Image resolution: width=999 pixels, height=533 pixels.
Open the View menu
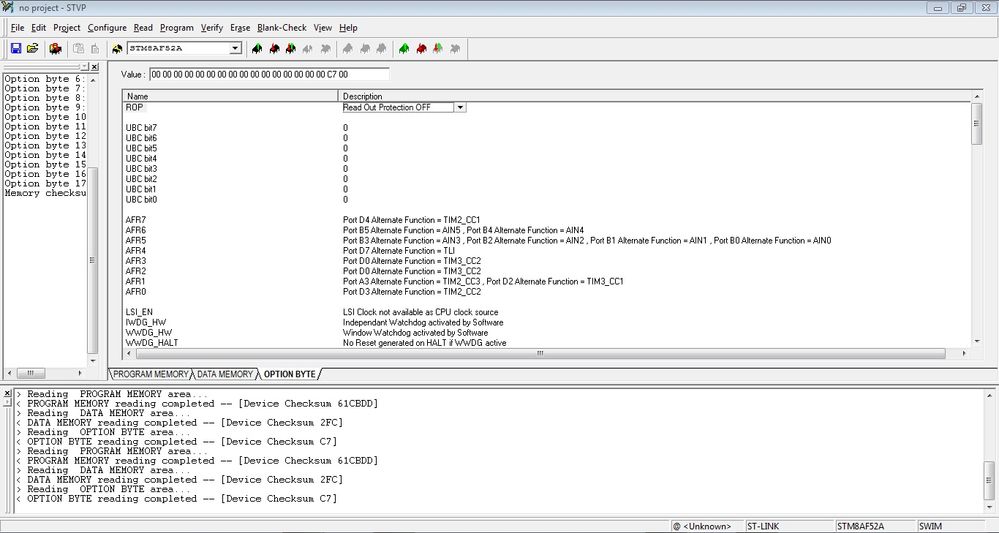322,28
